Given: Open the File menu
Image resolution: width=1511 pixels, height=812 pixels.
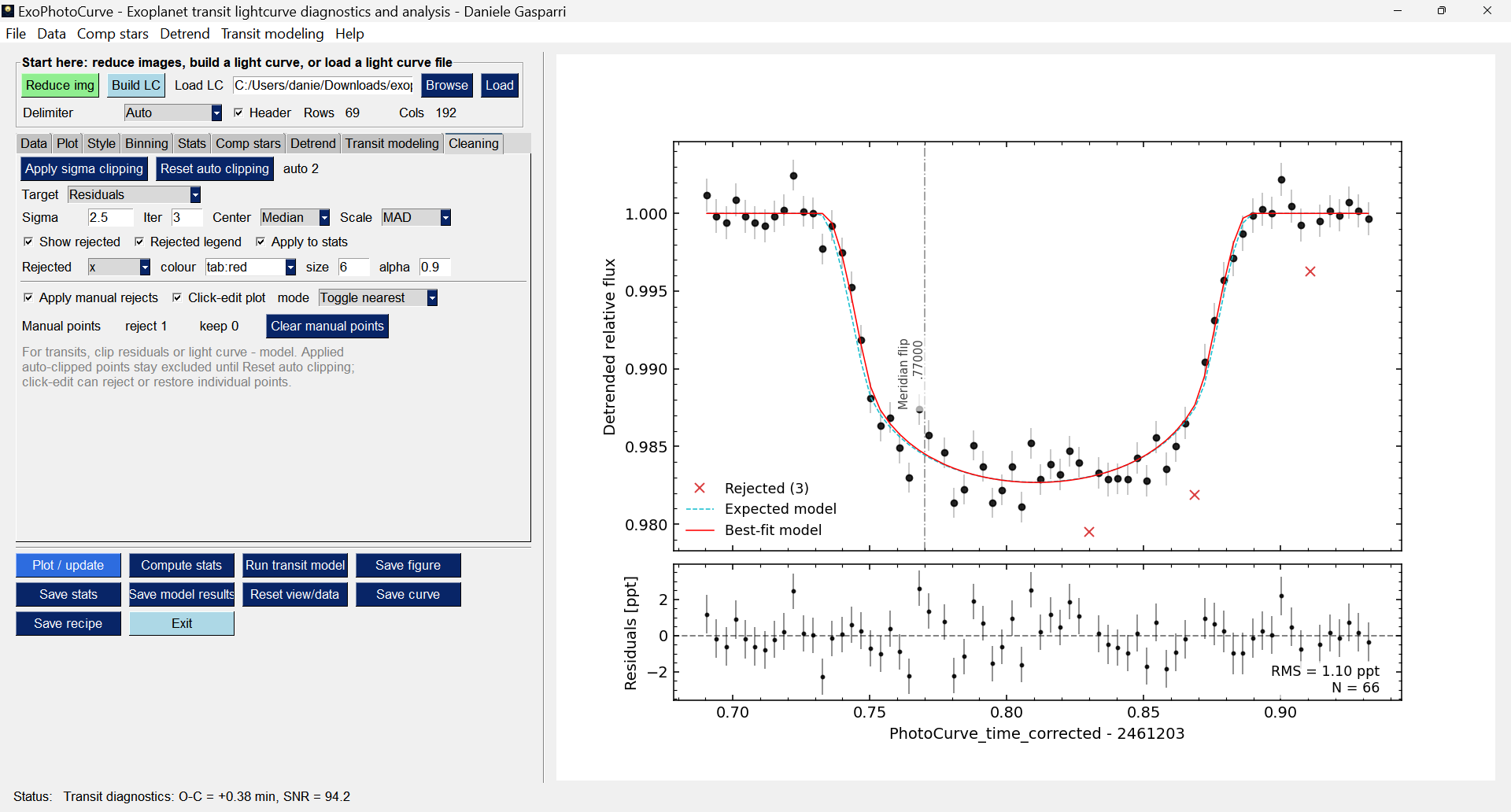Looking at the screenshot, I should click(16, 34).
